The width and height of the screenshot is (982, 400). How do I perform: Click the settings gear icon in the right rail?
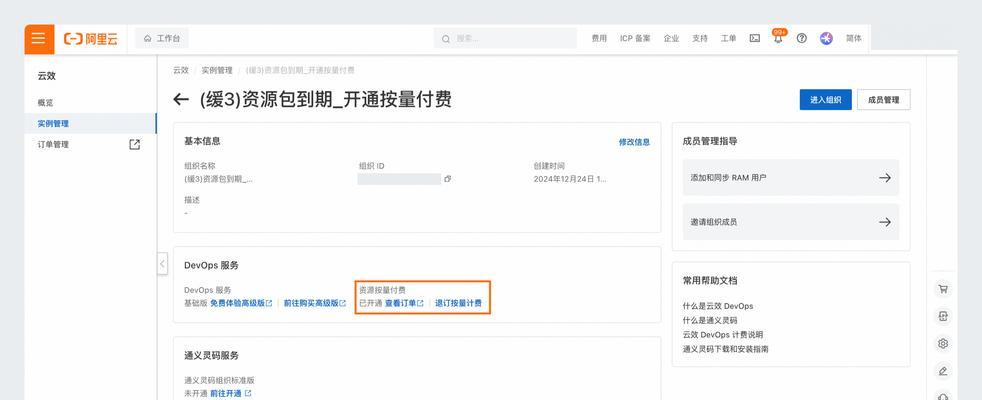click(943, 344)
